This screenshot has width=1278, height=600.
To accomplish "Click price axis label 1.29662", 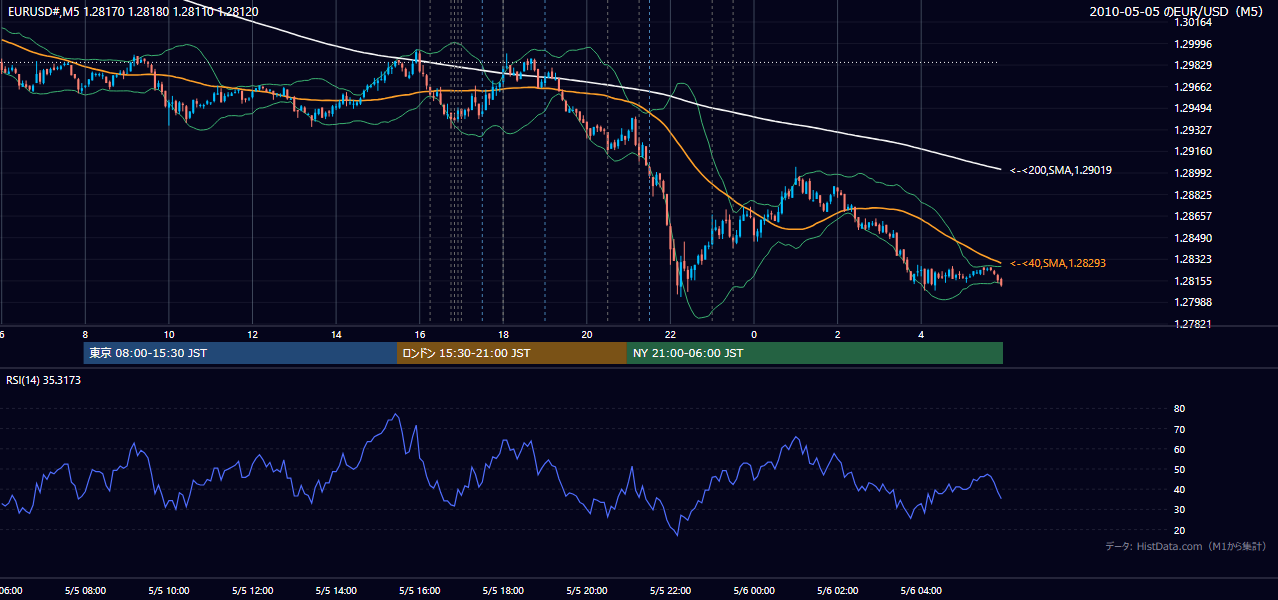I will click(1193, 87).
